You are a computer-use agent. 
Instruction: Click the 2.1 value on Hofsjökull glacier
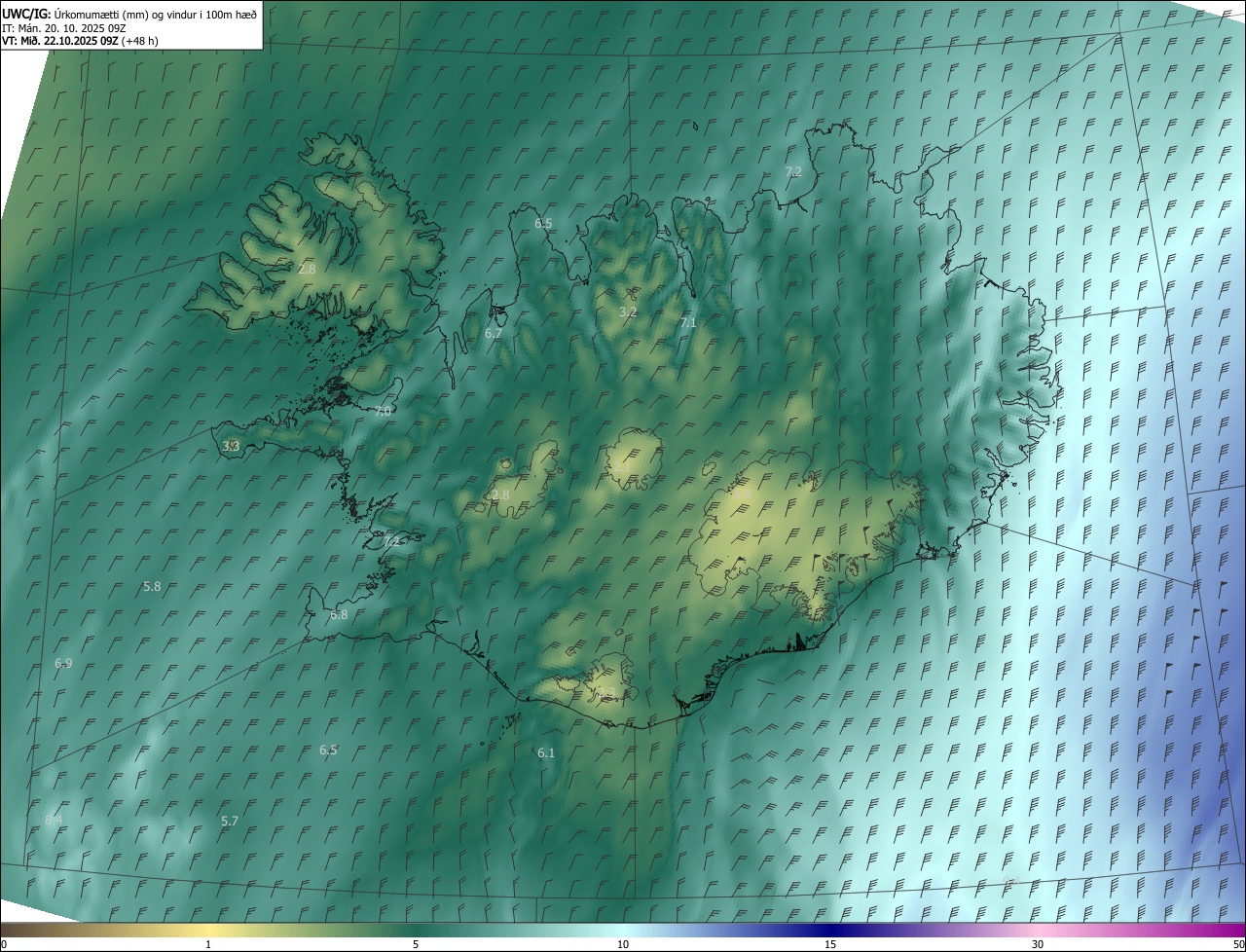(622, 466)
